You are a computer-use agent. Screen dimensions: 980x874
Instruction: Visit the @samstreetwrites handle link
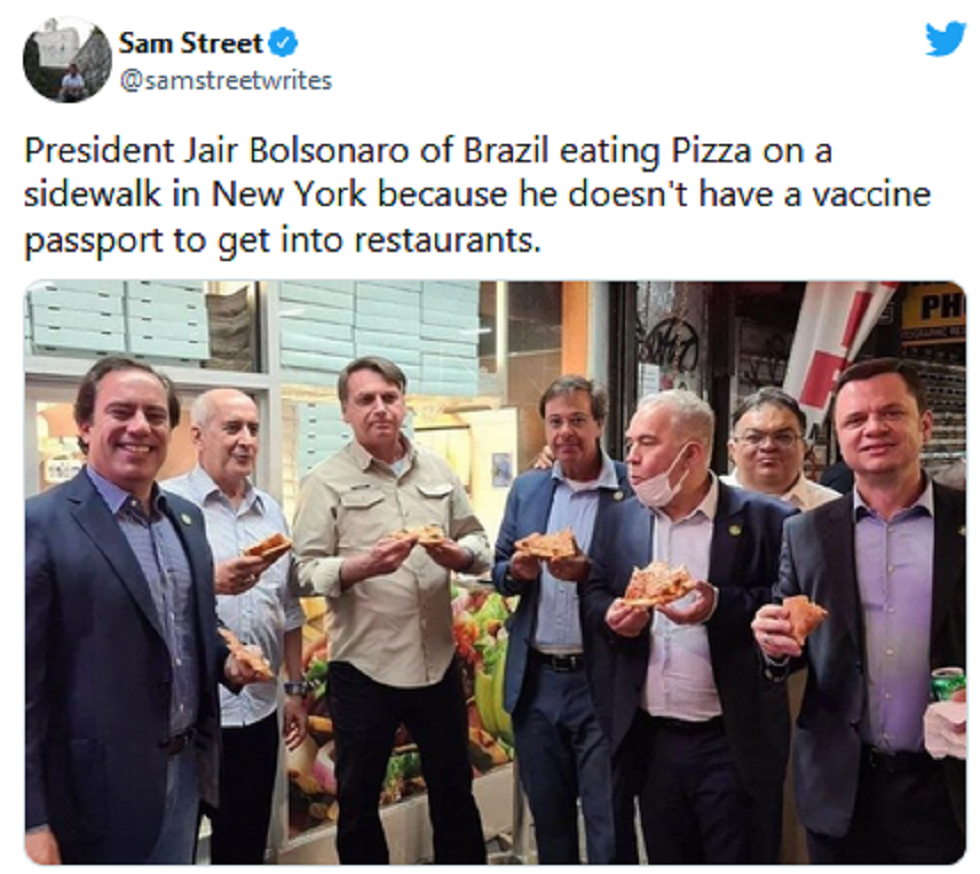[225, 81]
